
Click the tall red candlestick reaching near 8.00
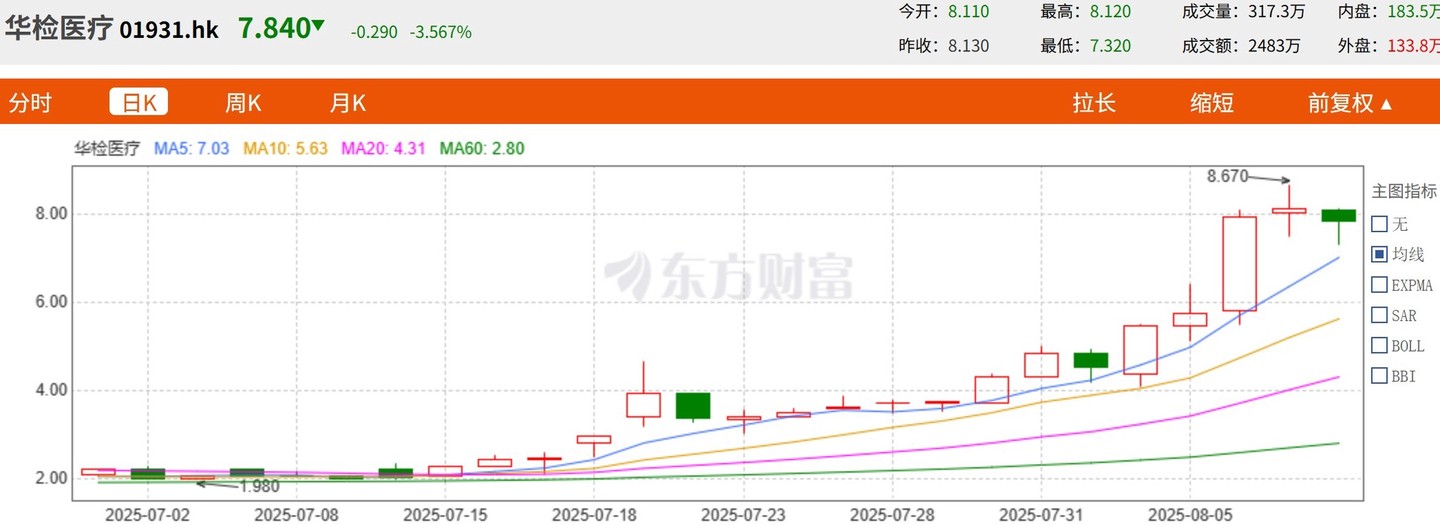click(1240, 263)
